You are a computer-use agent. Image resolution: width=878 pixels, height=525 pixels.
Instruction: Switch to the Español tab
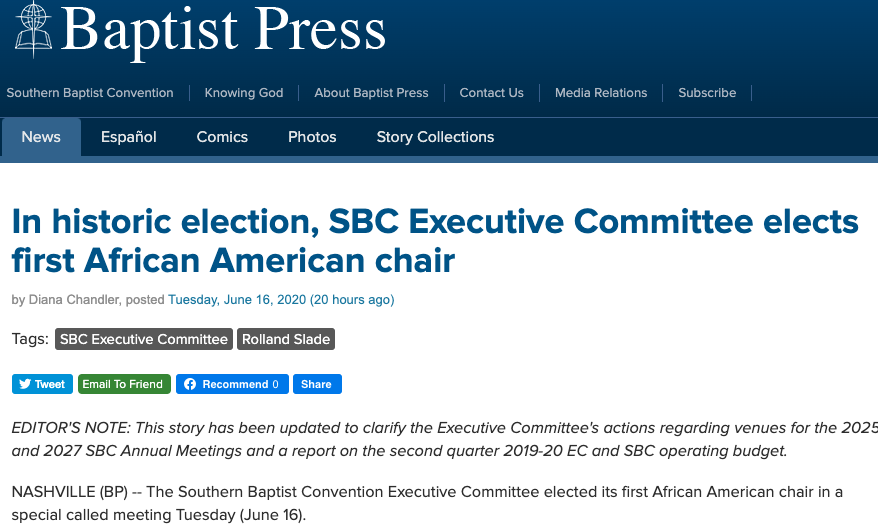point(129,137)
